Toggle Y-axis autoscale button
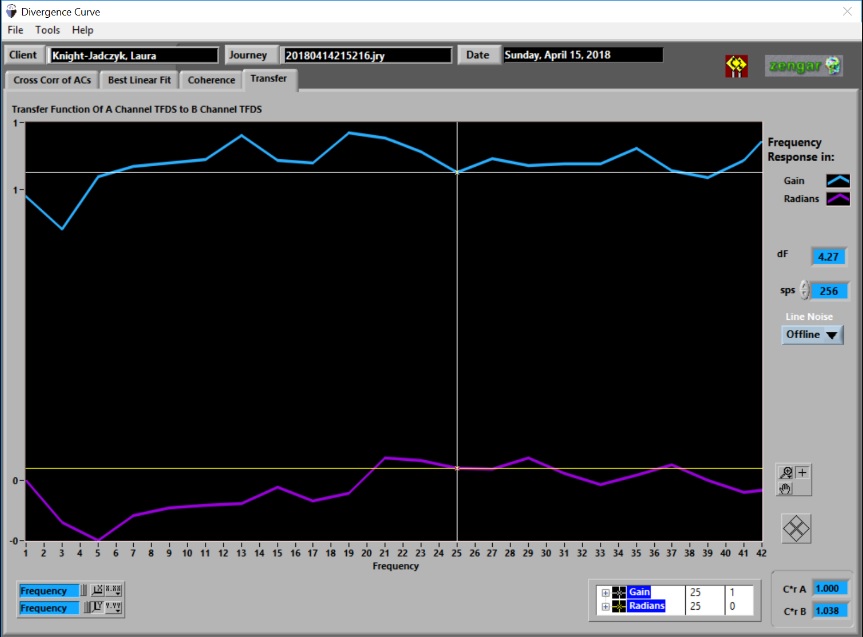The height and width of the screenshot is (637, 863). click(97, 608)
